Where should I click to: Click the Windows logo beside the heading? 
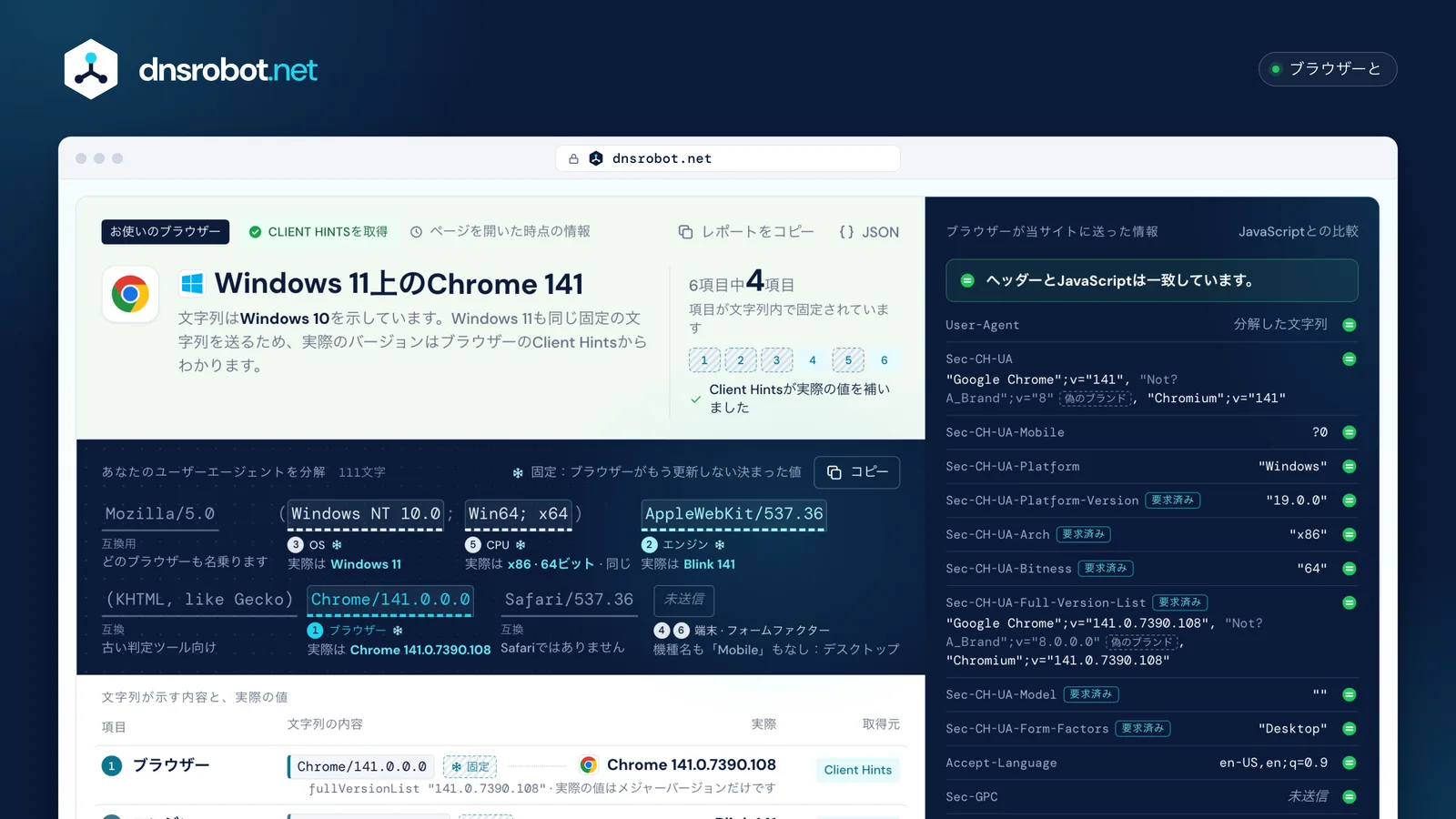(x=192, y=284)
